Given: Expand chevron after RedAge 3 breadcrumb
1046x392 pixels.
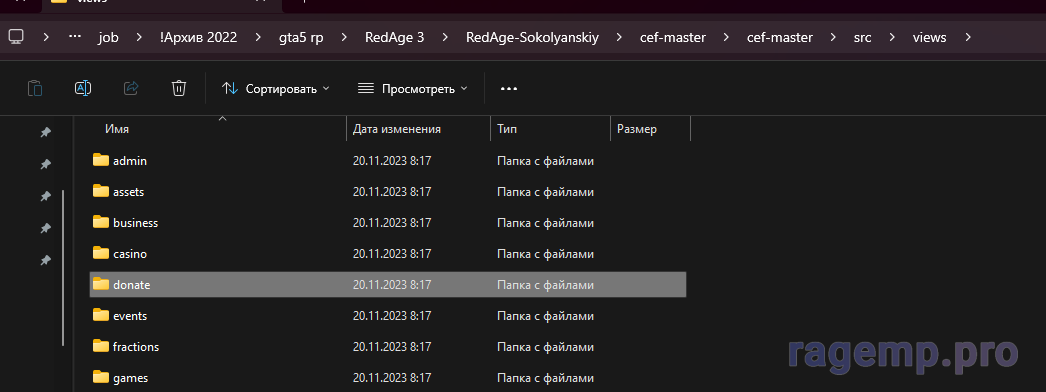Looking at the screenshot, I should click(445, 37).
